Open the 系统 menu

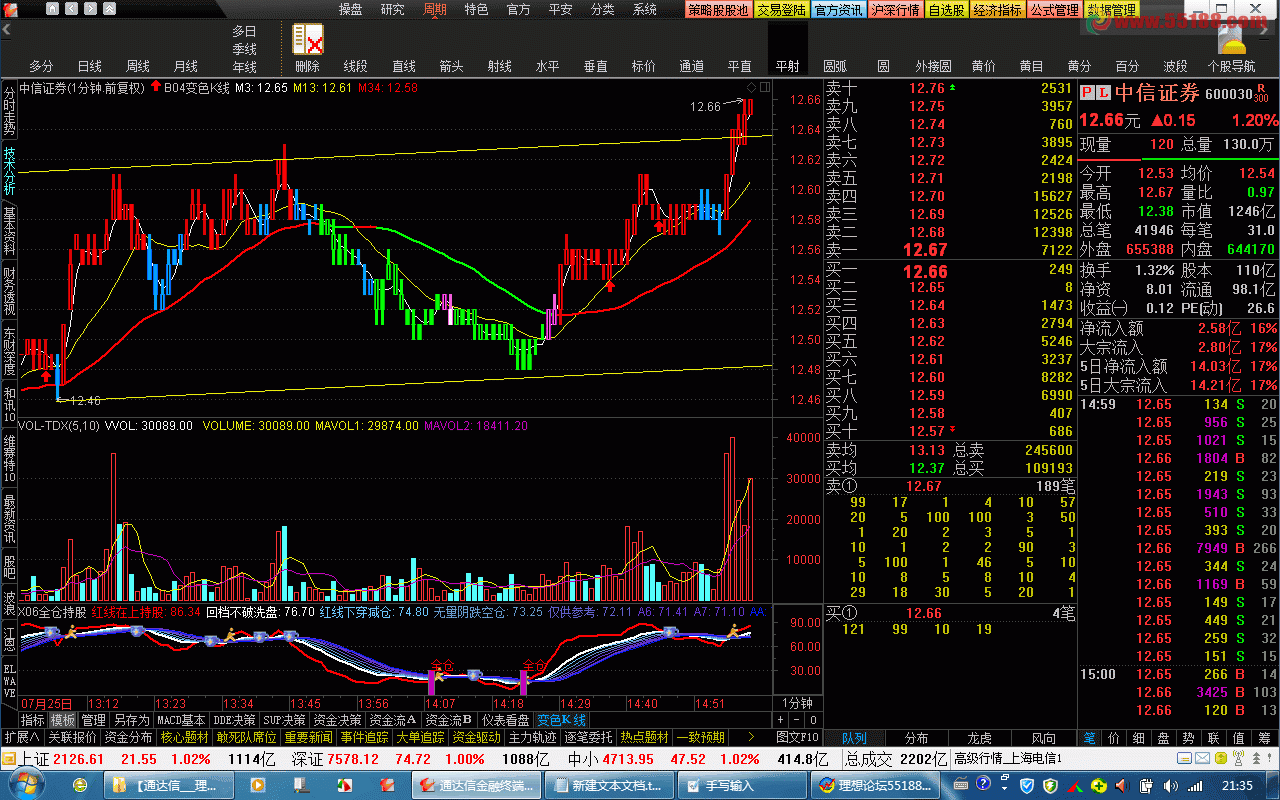point(645,10)
